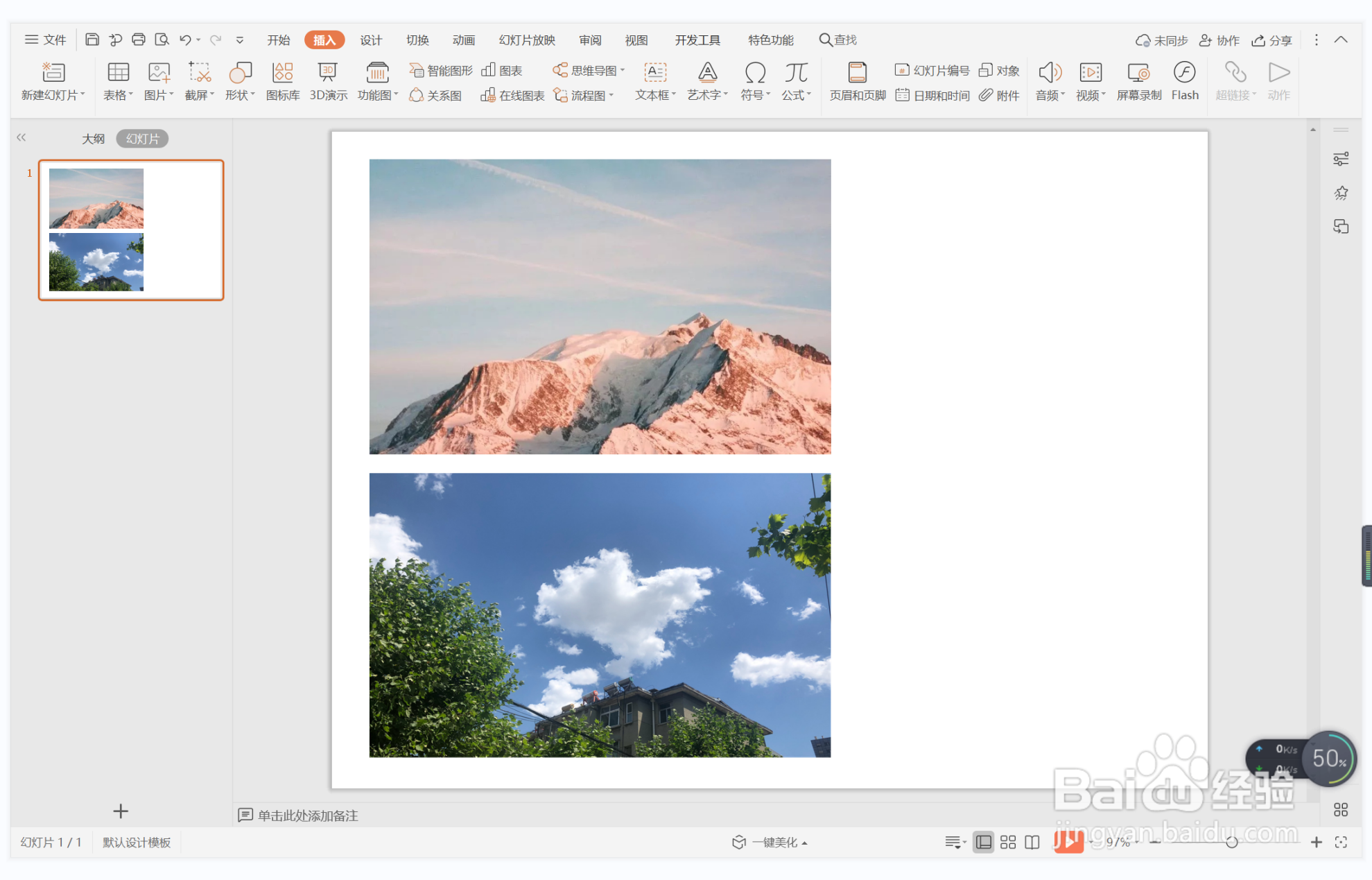Click the New Slide (新建幻灯片) icon
Viewport: 1372px width, 880px height.
53,73
